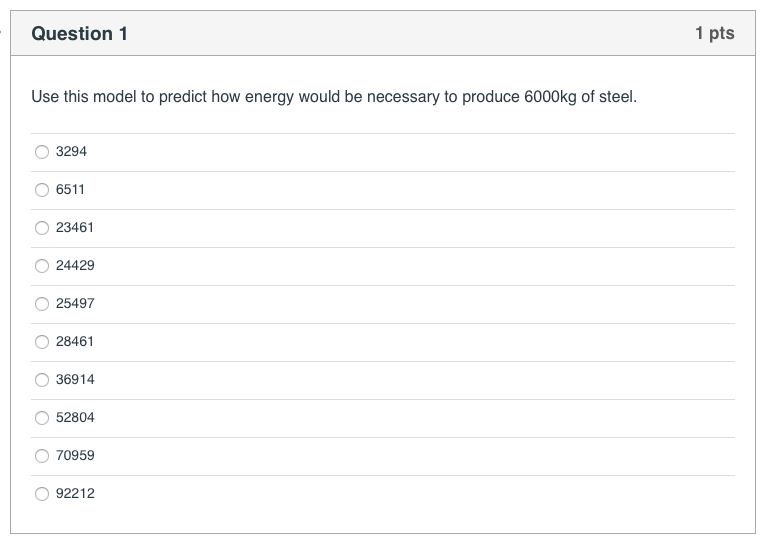The width and height of the screenshot is (765, 546).
Task: Click the answer text label "36914"
Action: click(x=75, y=380)
